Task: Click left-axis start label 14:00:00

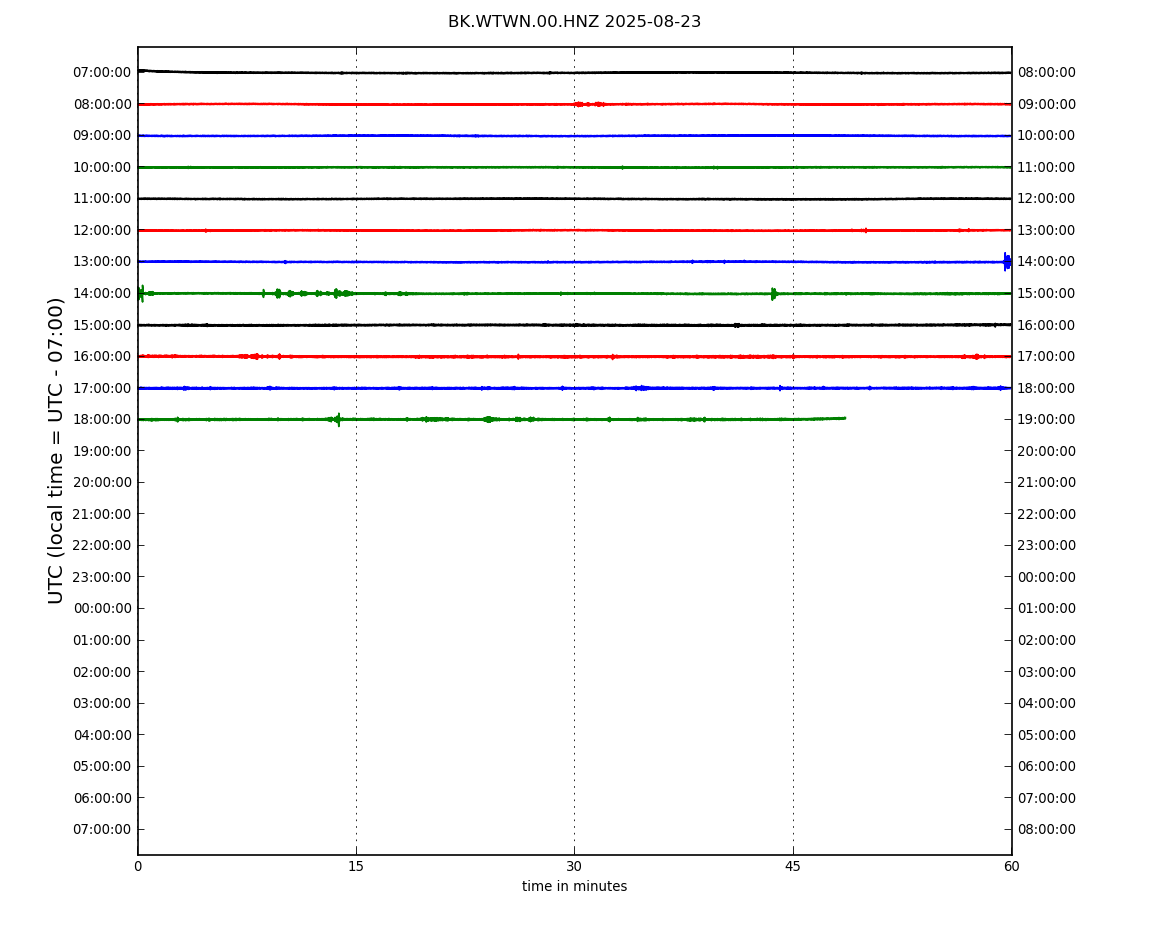Action: (x=103, y=293)
